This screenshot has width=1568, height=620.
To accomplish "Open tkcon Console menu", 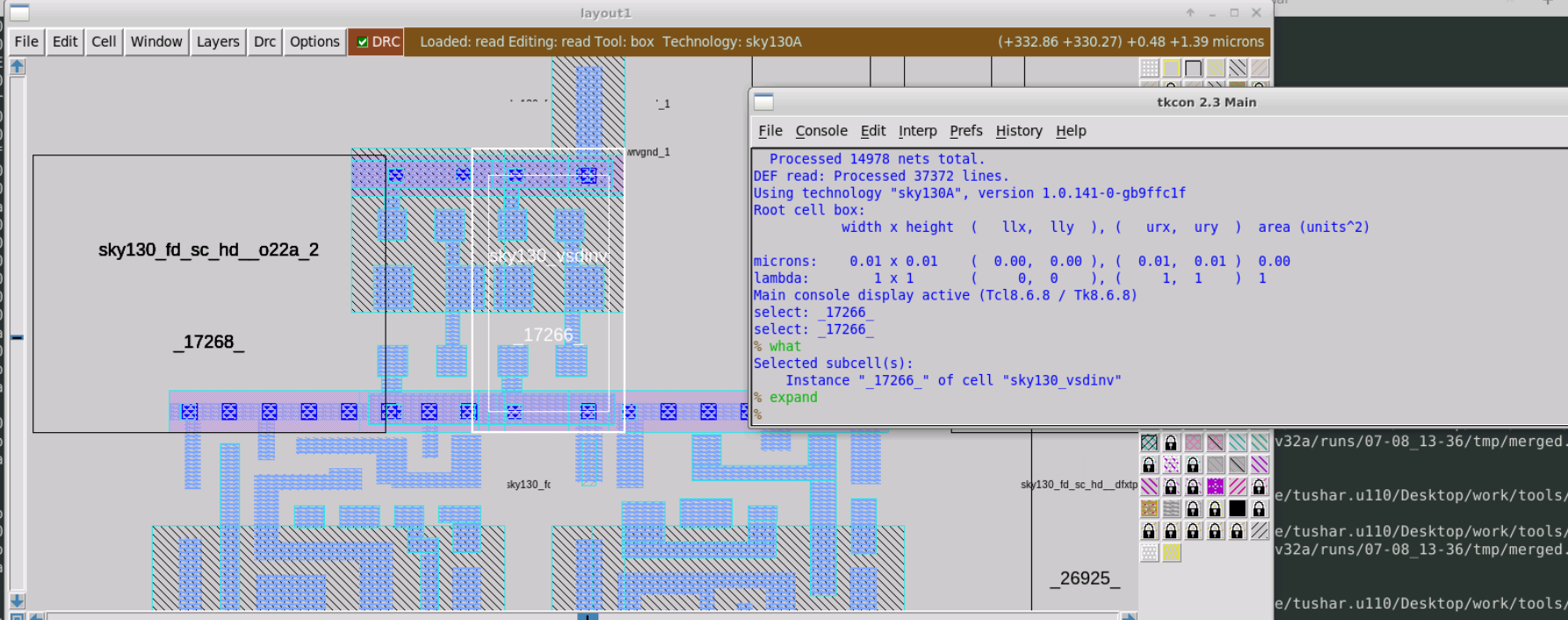I will (x=821, y=131).
